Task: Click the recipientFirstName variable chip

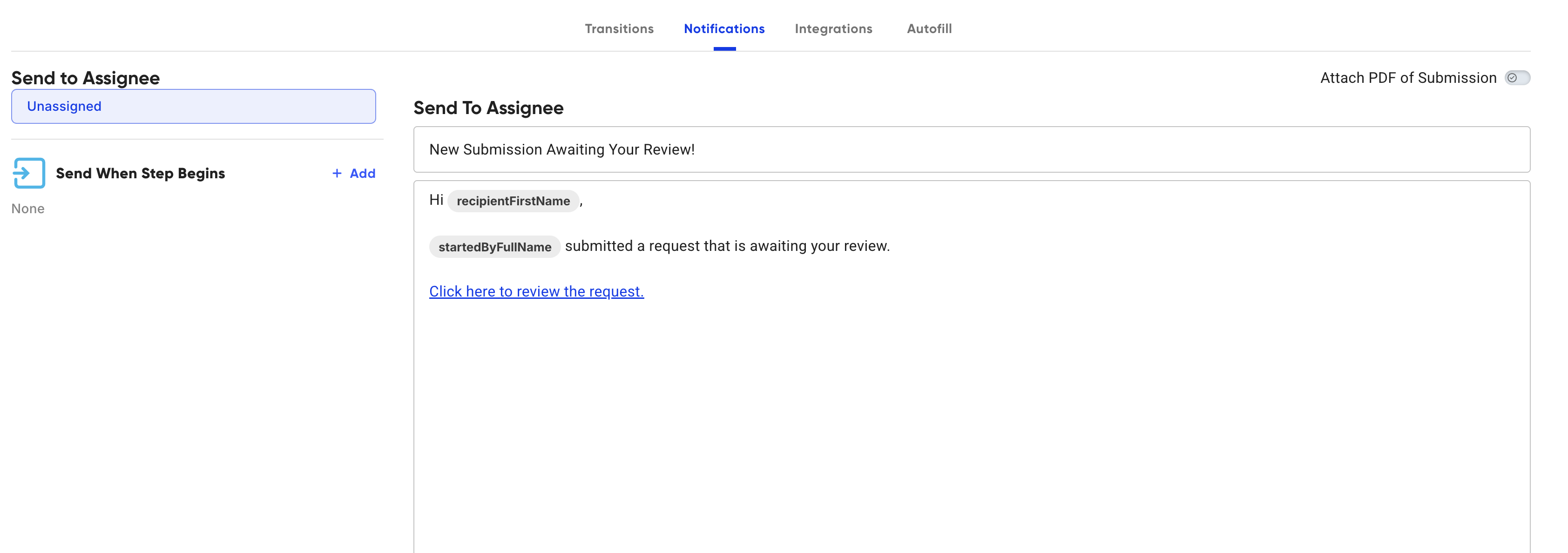Action: click(x=513, y=201)
